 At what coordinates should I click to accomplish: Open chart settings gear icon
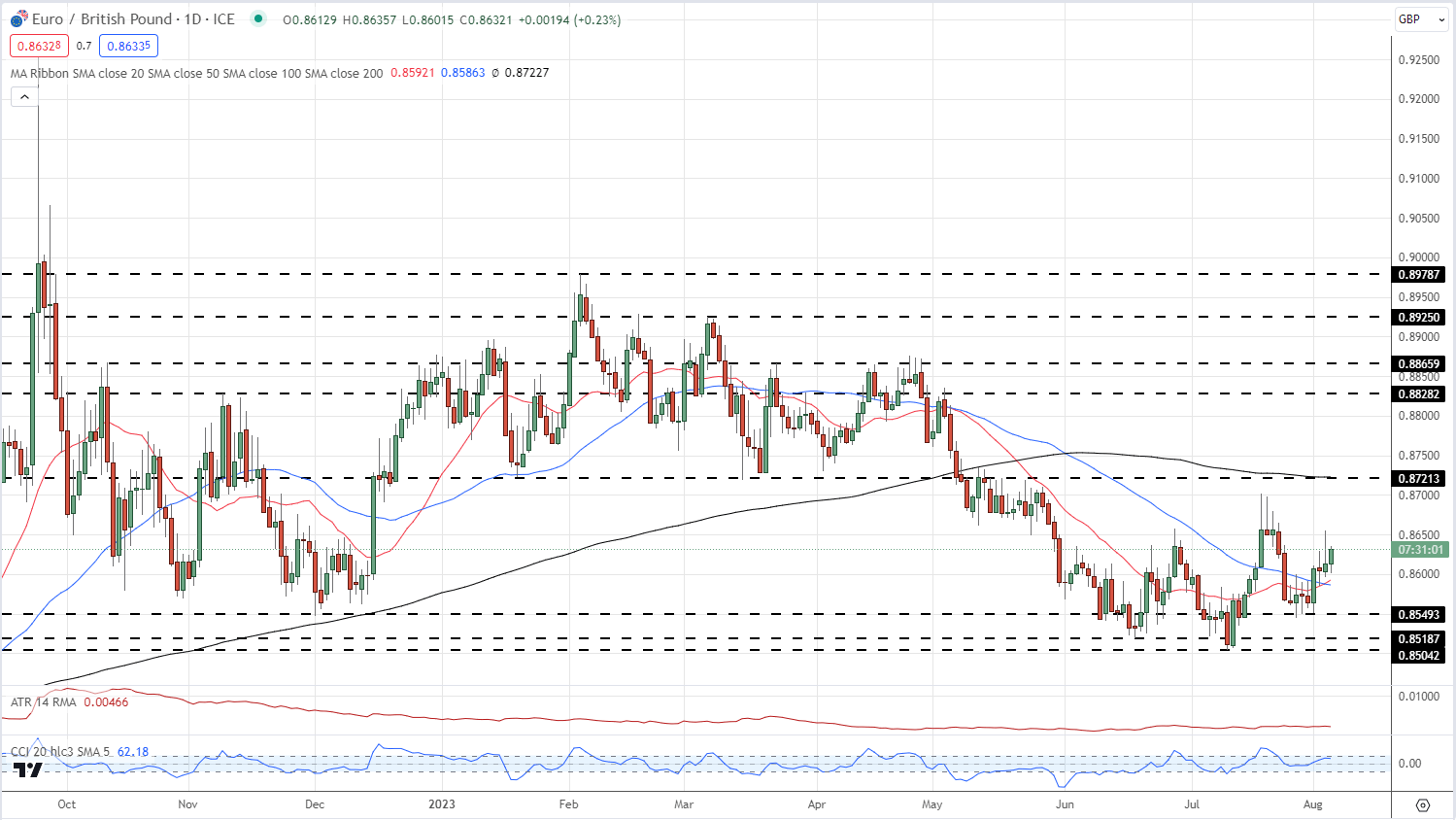click(x=1423, y=805)
